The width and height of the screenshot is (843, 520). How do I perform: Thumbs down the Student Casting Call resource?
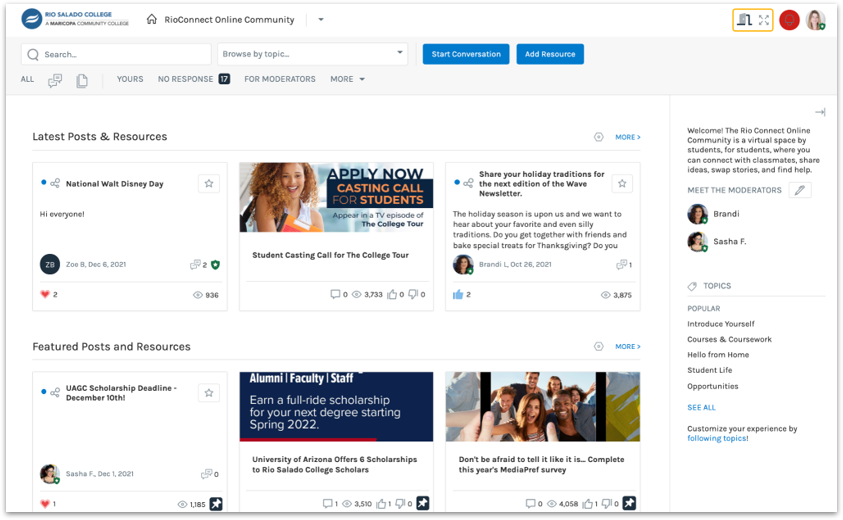tap(413, 294)
